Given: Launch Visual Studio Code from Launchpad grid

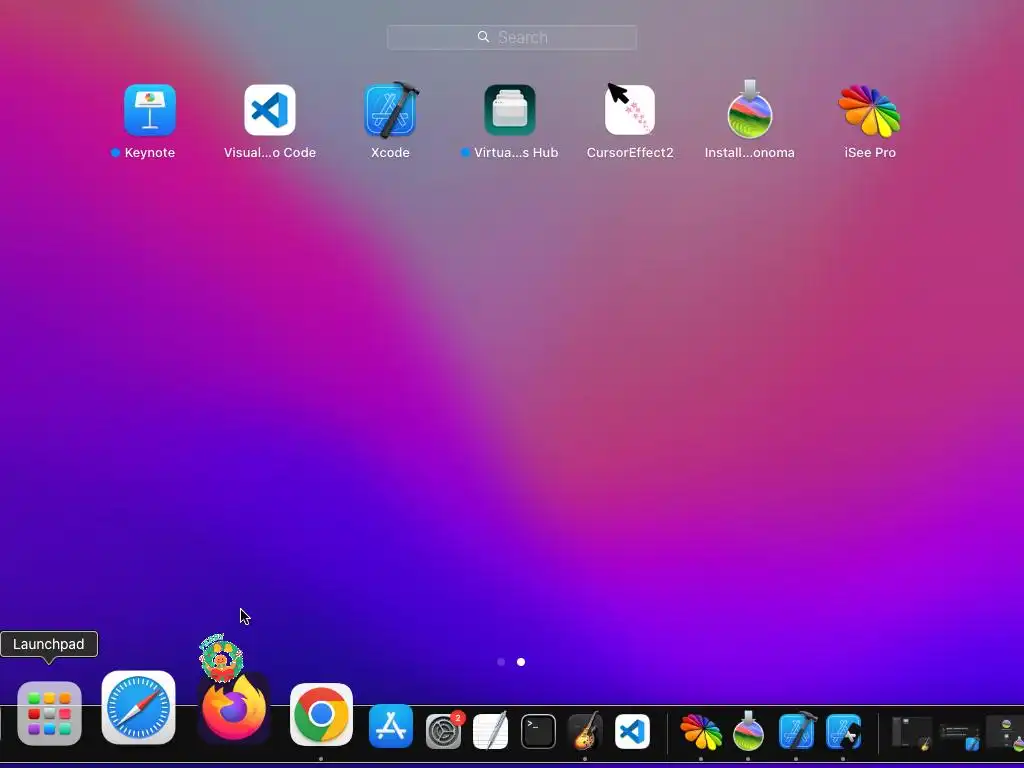Looking at the screenshot, I should (x=270, y=110).
